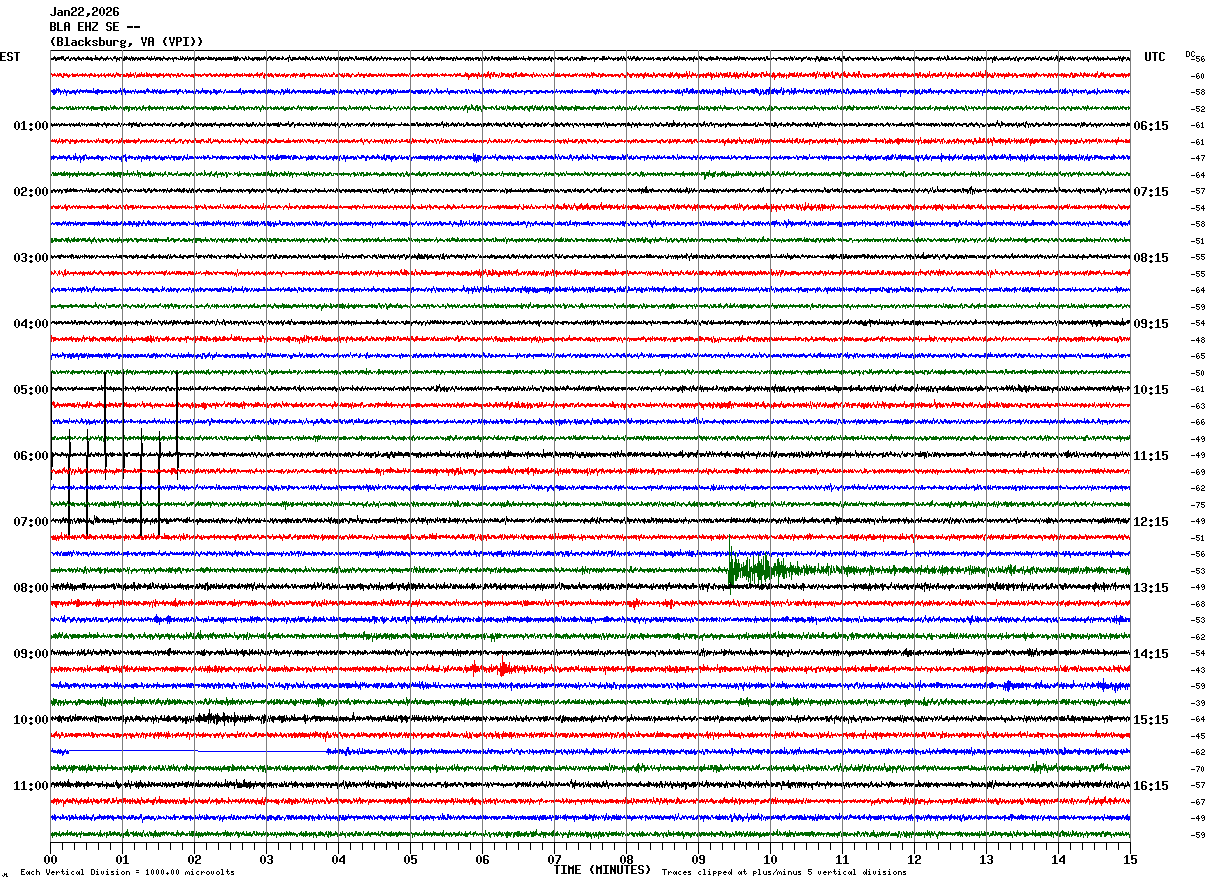Click the "03:00" EST time label
Viewport: 1210px width, 886px height.
coord(30,258)
